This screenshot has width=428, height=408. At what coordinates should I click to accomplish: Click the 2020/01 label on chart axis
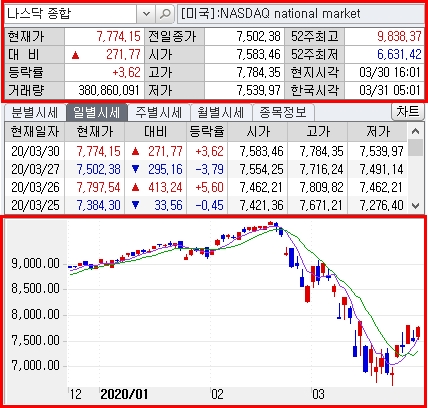point(124,394)
